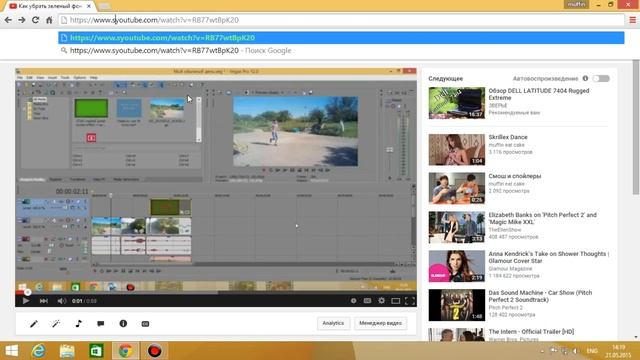Image resolution: width=640 pixels, height=360 pixels.
Task: Open Chrome's hamburger menu
Action: (633, 20)
